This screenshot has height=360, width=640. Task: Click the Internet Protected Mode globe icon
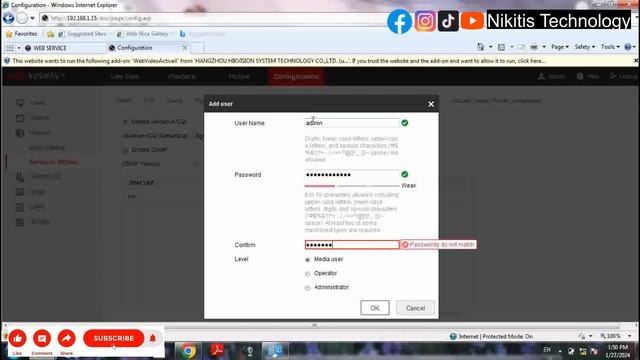click(453, 336)
